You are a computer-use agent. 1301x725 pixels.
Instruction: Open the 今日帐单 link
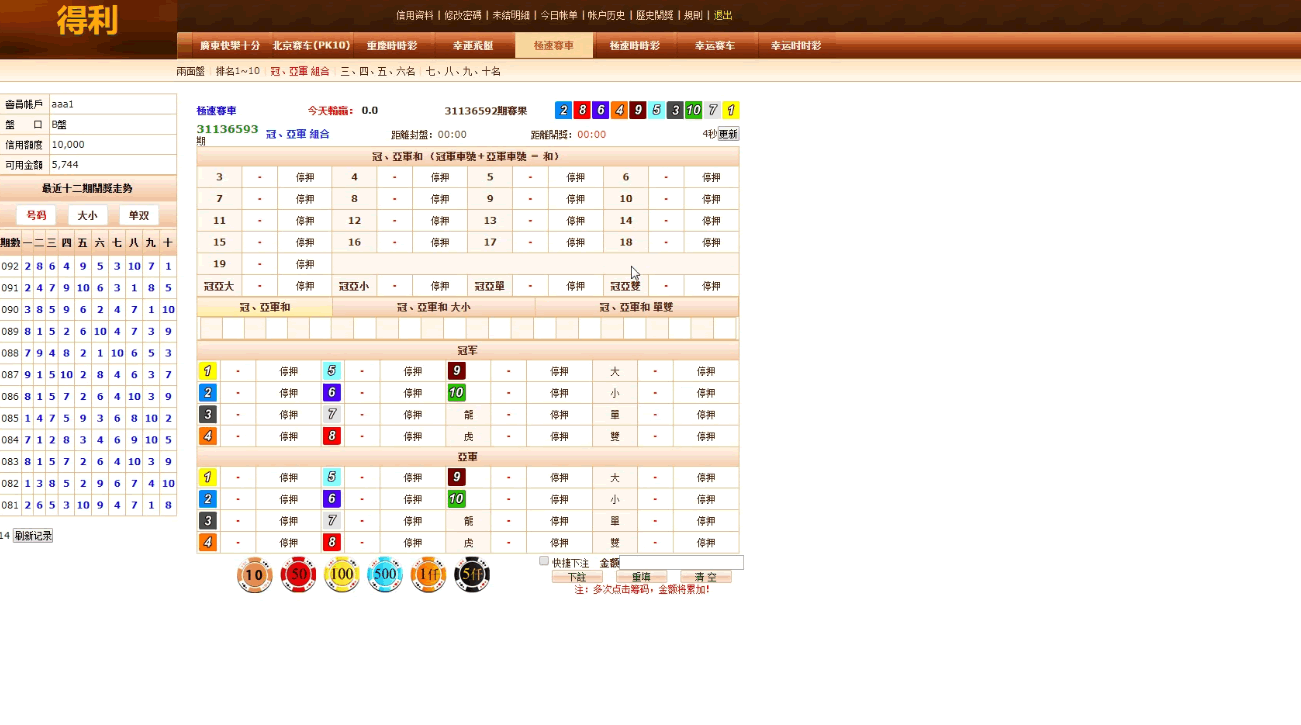(x=559, y=15)
